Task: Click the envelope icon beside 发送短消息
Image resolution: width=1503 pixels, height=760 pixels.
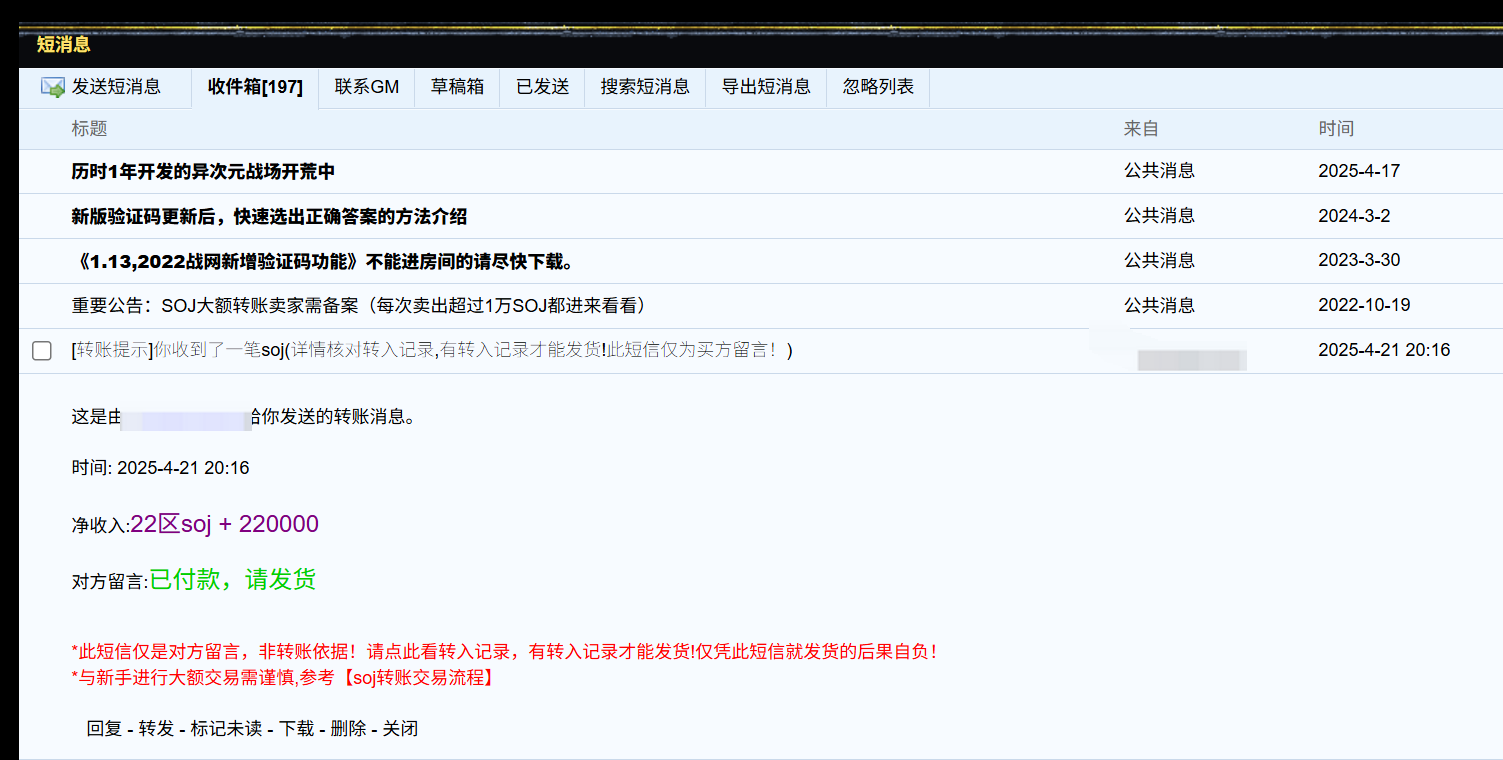Action: tap(53, 87)
